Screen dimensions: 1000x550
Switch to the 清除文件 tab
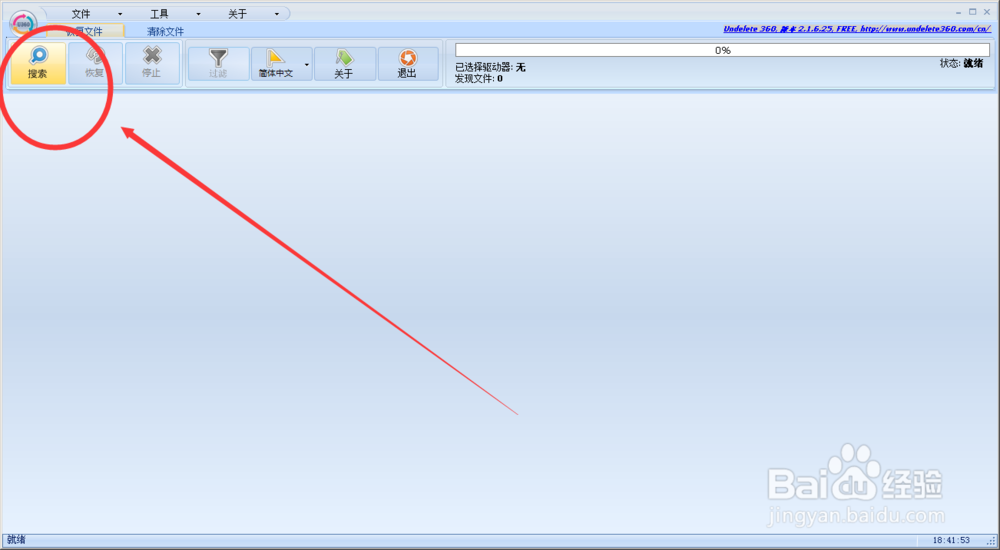tap(165, 31)
